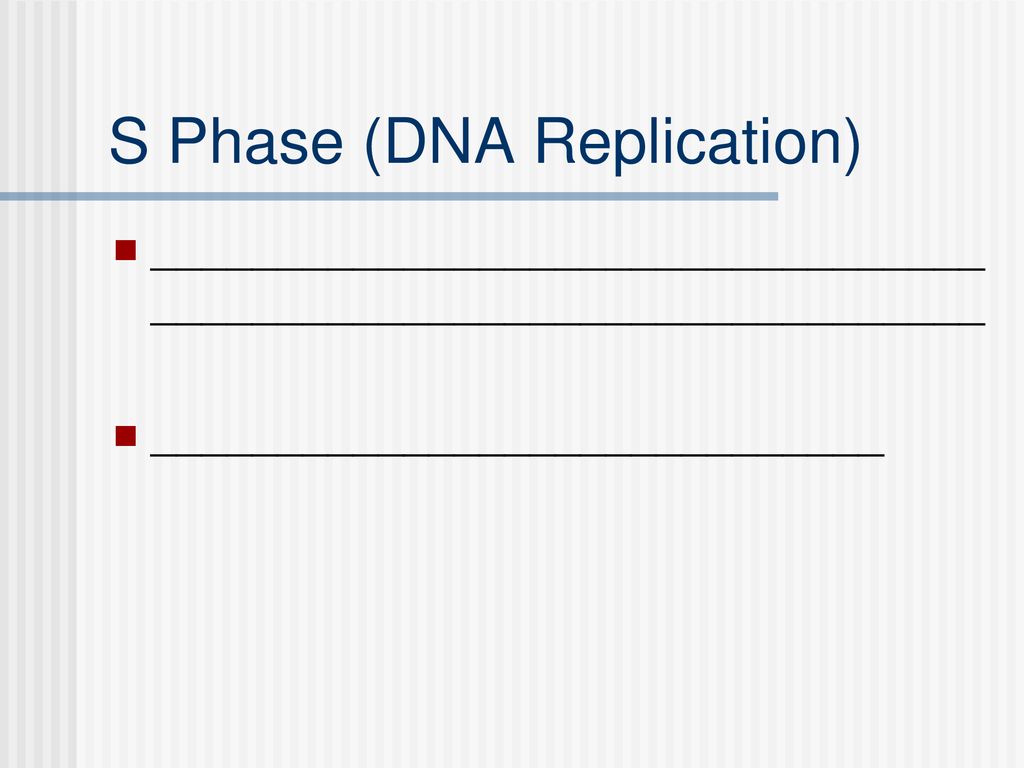Viewport: 1024px width, 768px height.
Task: Click the capital 'R' of Replication
Action: coord(556,140)
